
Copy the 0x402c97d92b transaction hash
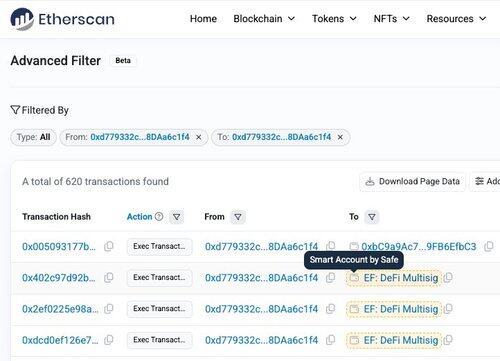[109, 277]
